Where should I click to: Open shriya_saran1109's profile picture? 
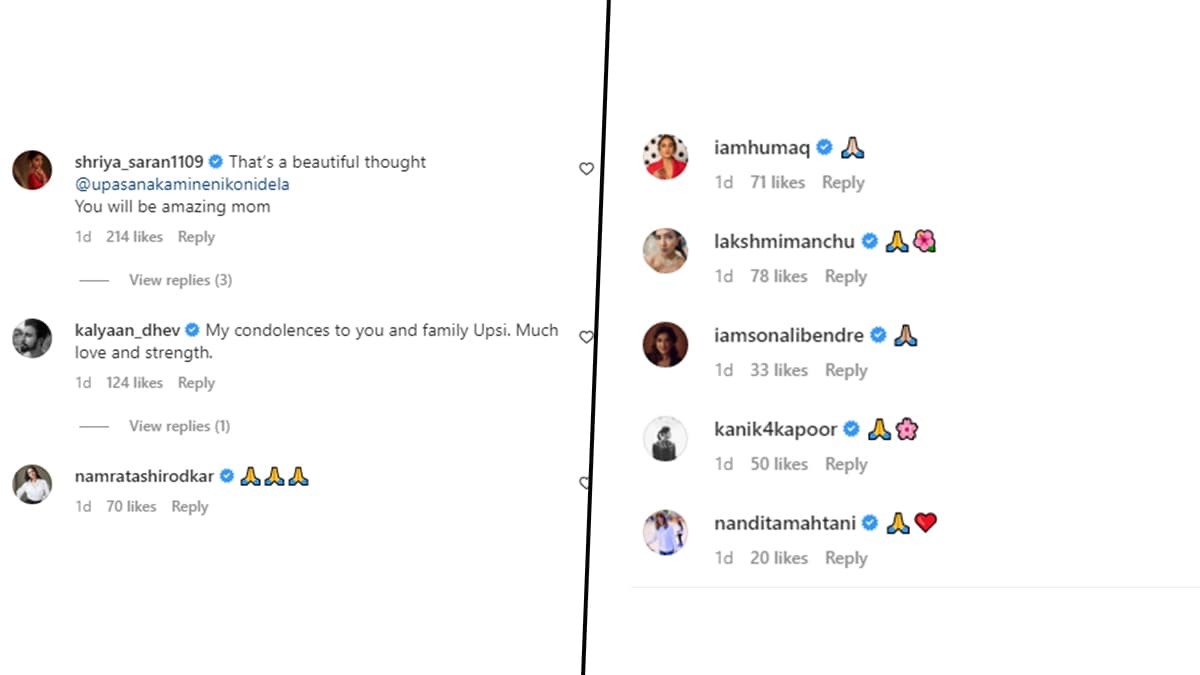click(x=32, y=169)
